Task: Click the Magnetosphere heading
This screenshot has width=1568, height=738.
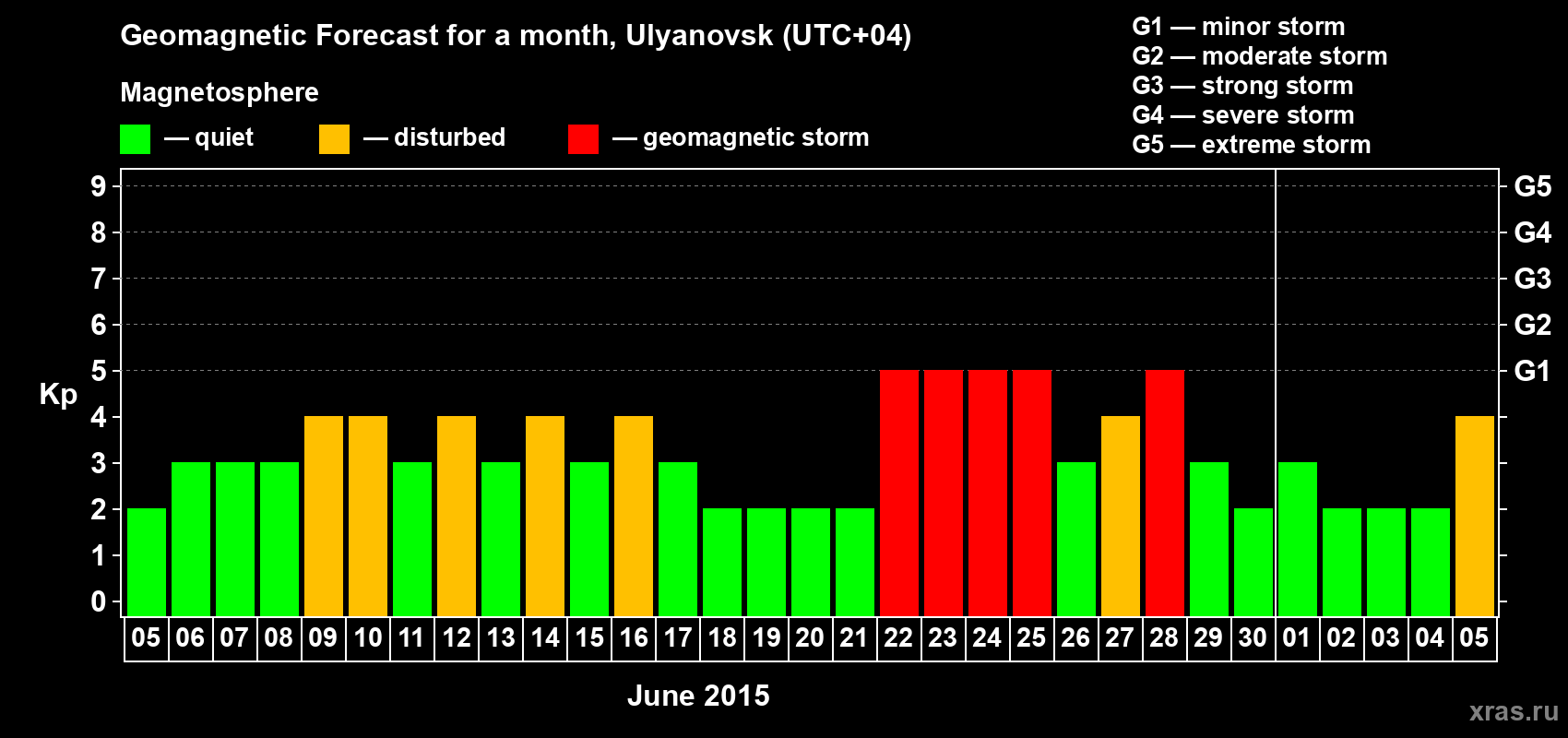Action: [220, 92]
